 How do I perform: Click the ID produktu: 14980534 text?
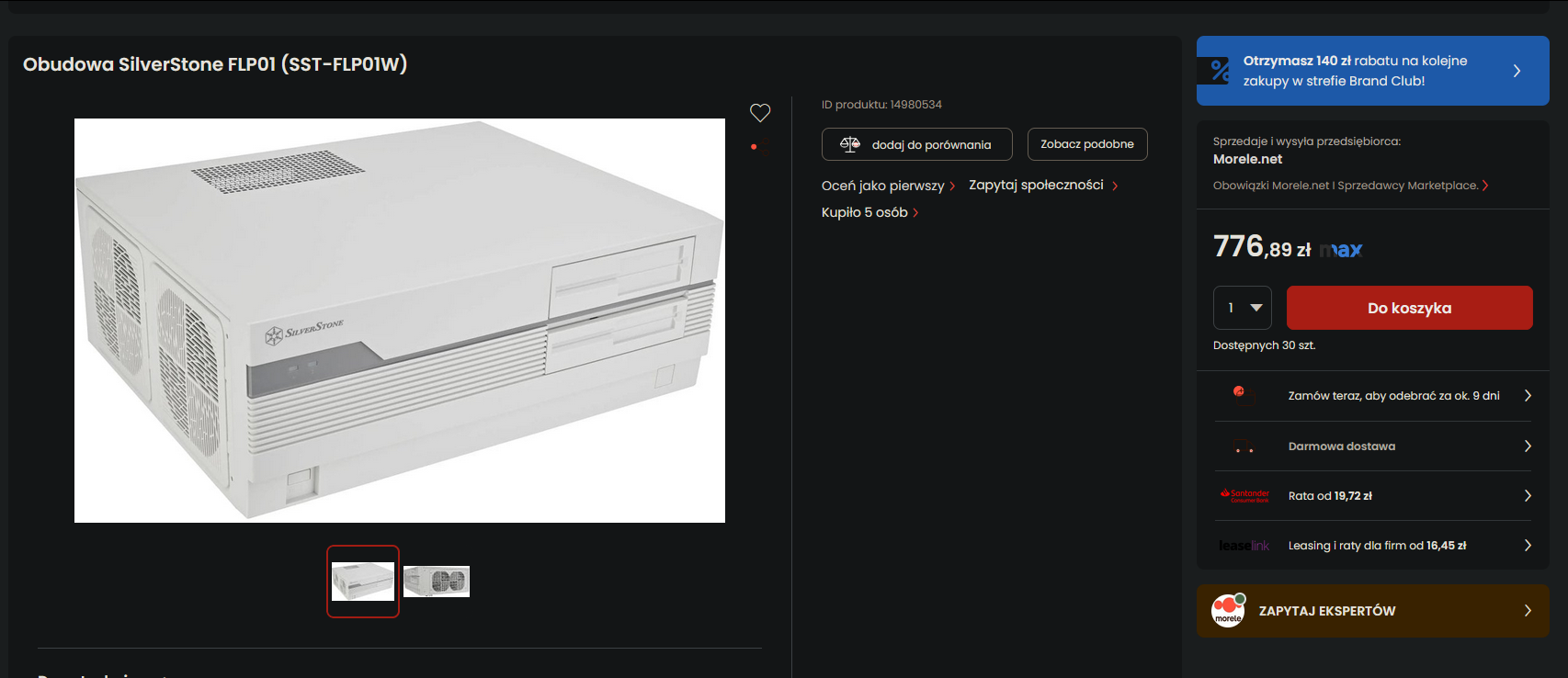tap(881, 105)
